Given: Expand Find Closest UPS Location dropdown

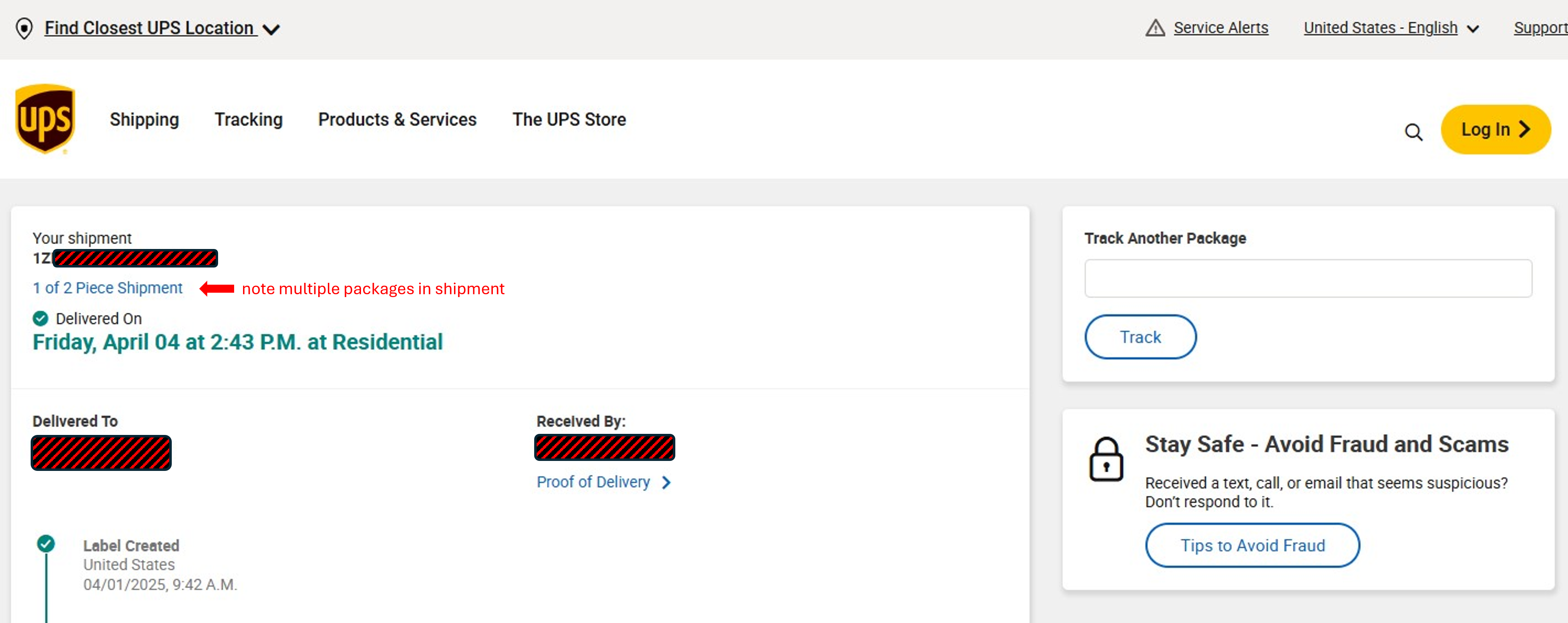Looking at the screenshot, I should click(x=271, y=28).
